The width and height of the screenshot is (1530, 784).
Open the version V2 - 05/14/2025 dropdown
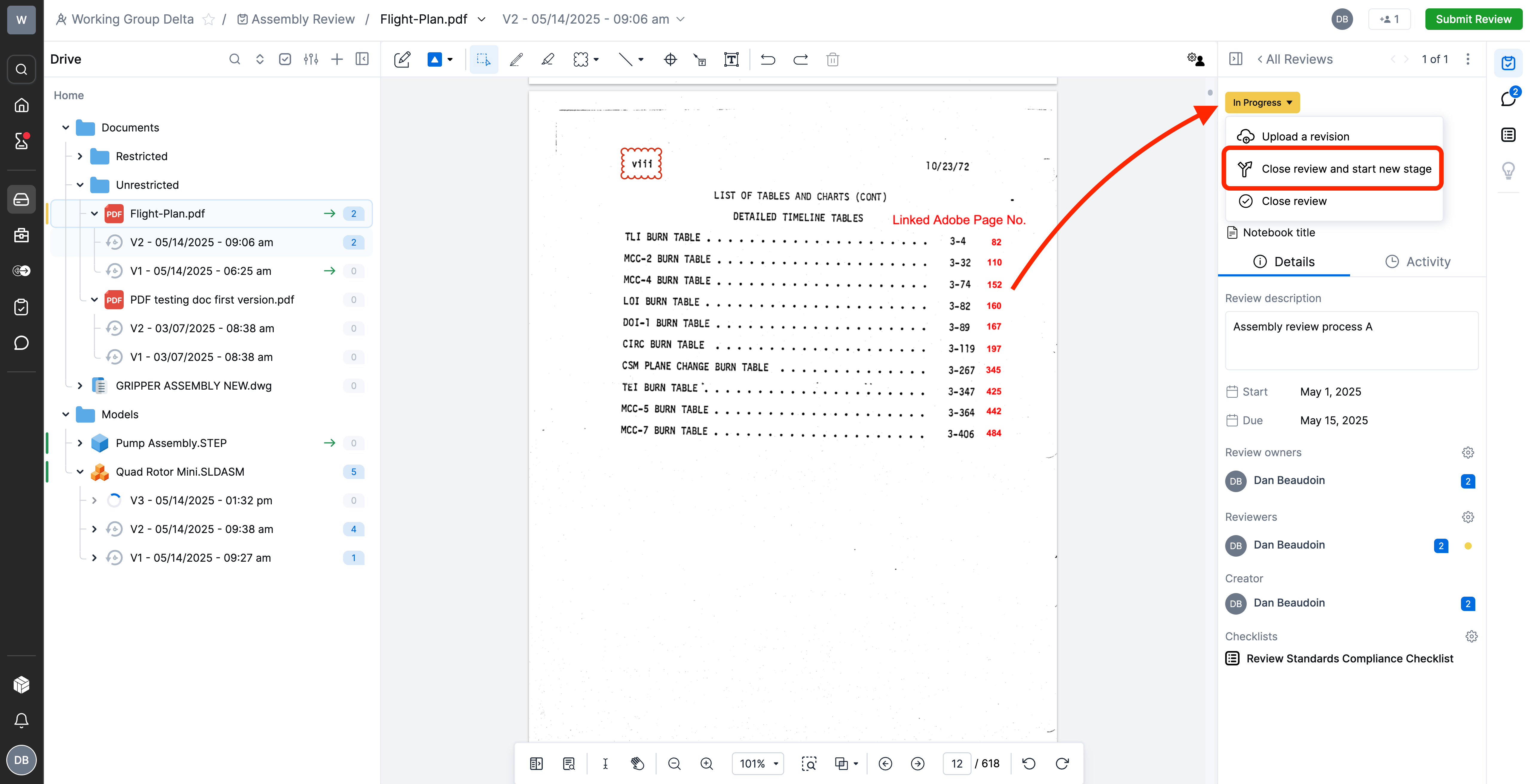click(593, 19)
